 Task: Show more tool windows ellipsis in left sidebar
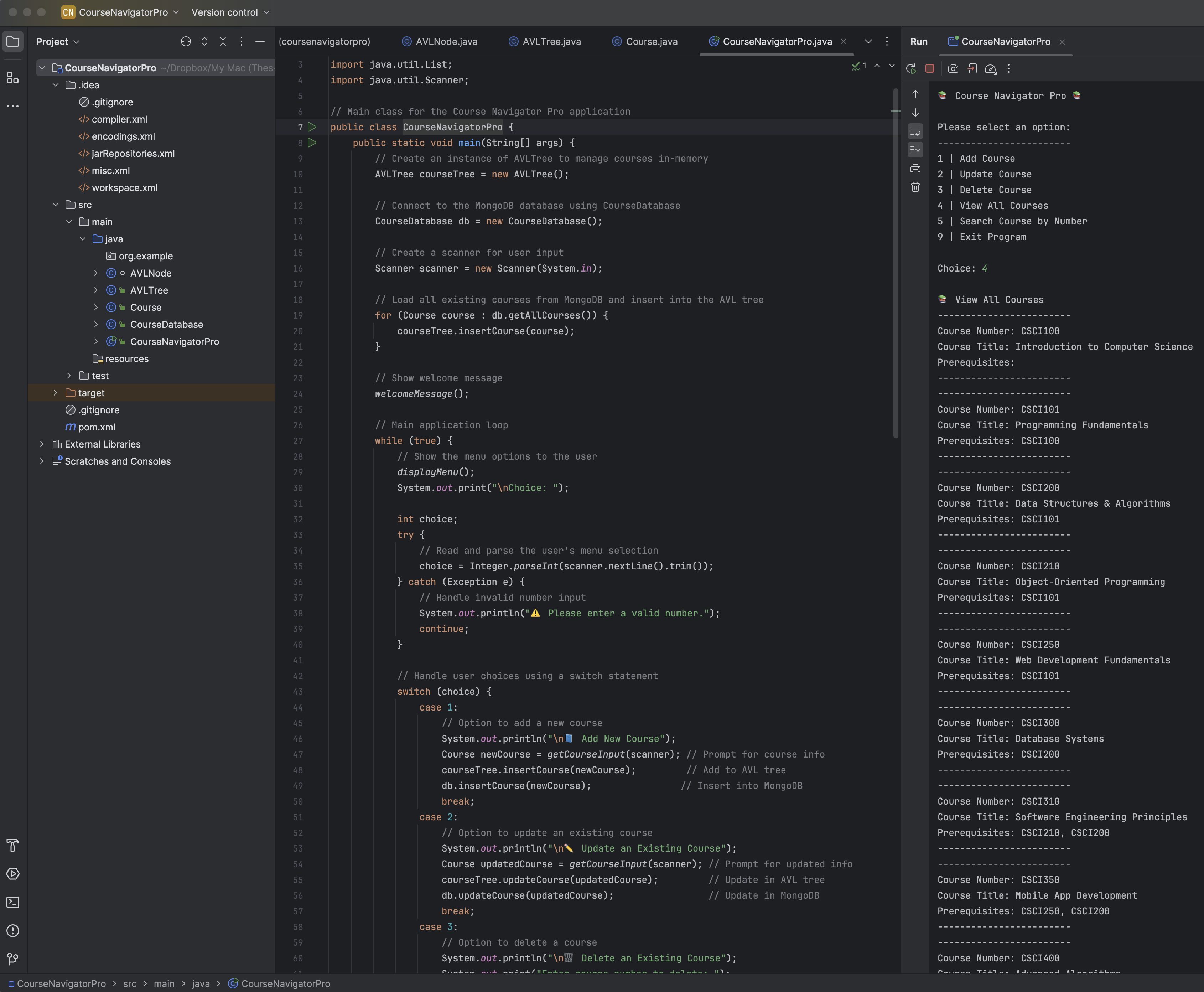point(12,106)
